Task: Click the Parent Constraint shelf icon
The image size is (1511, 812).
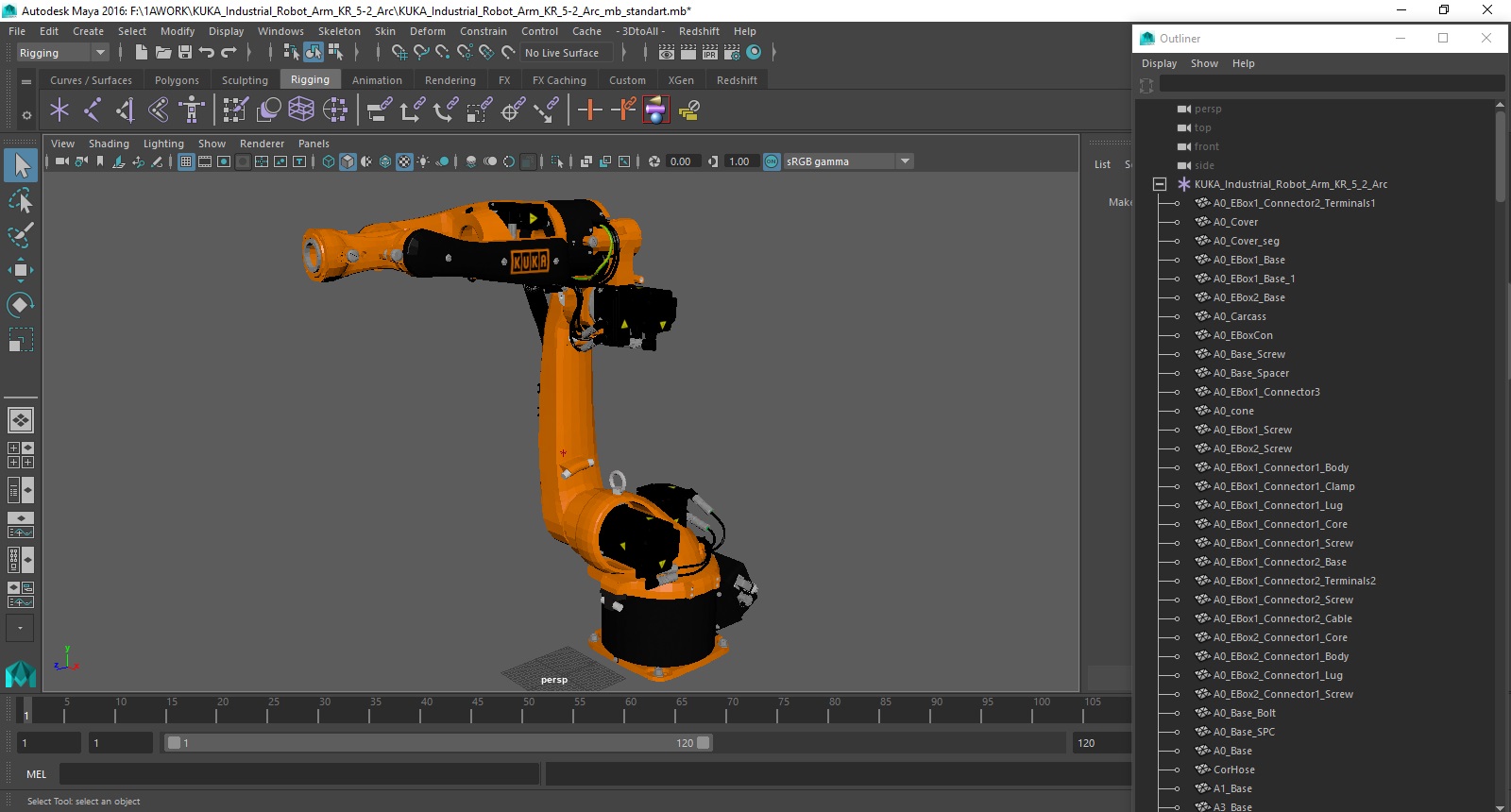Action: (x=379, y=110)
